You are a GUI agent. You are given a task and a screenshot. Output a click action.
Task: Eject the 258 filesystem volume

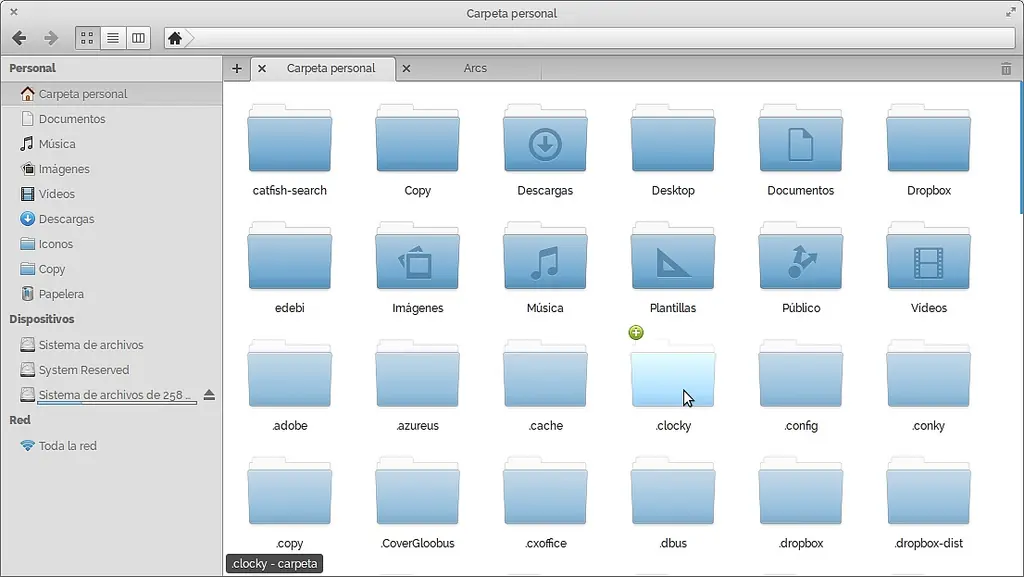click(x=209, y=395)
